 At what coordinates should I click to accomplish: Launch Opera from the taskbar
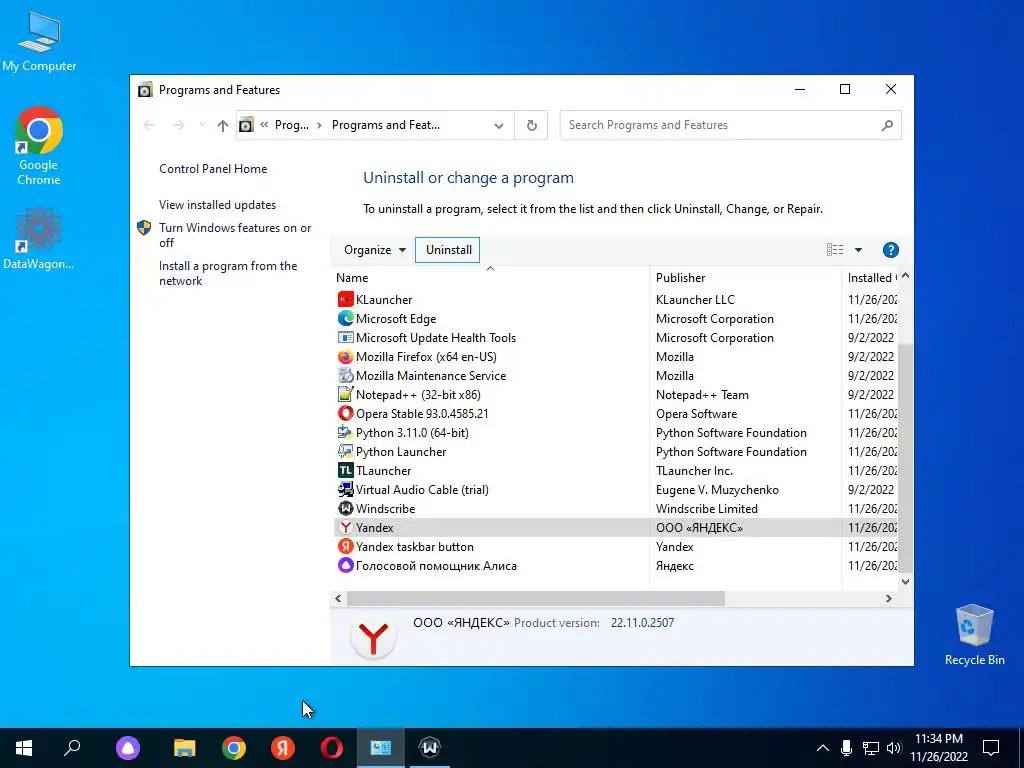(x=332, y=748)
